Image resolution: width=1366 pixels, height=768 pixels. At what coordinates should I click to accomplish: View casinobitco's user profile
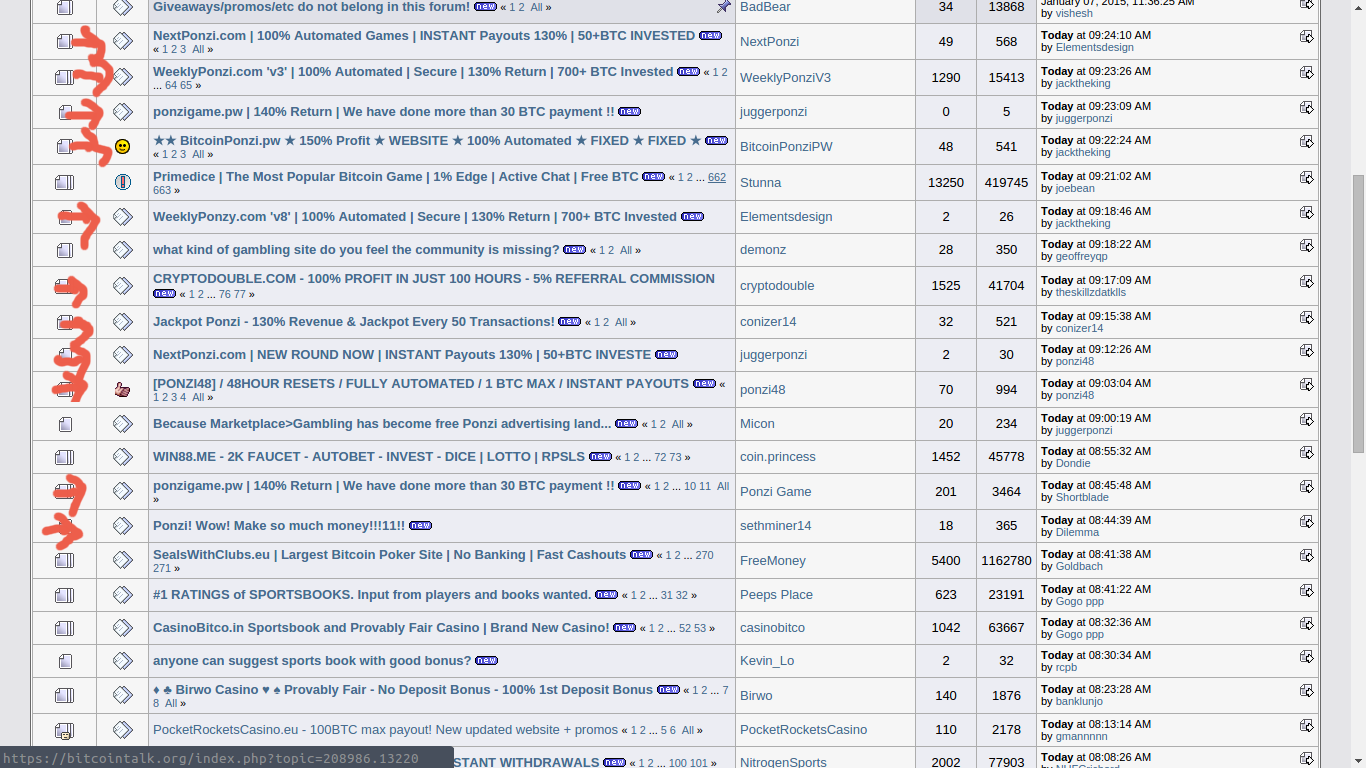pyautogui.click(x=772, y=628)
